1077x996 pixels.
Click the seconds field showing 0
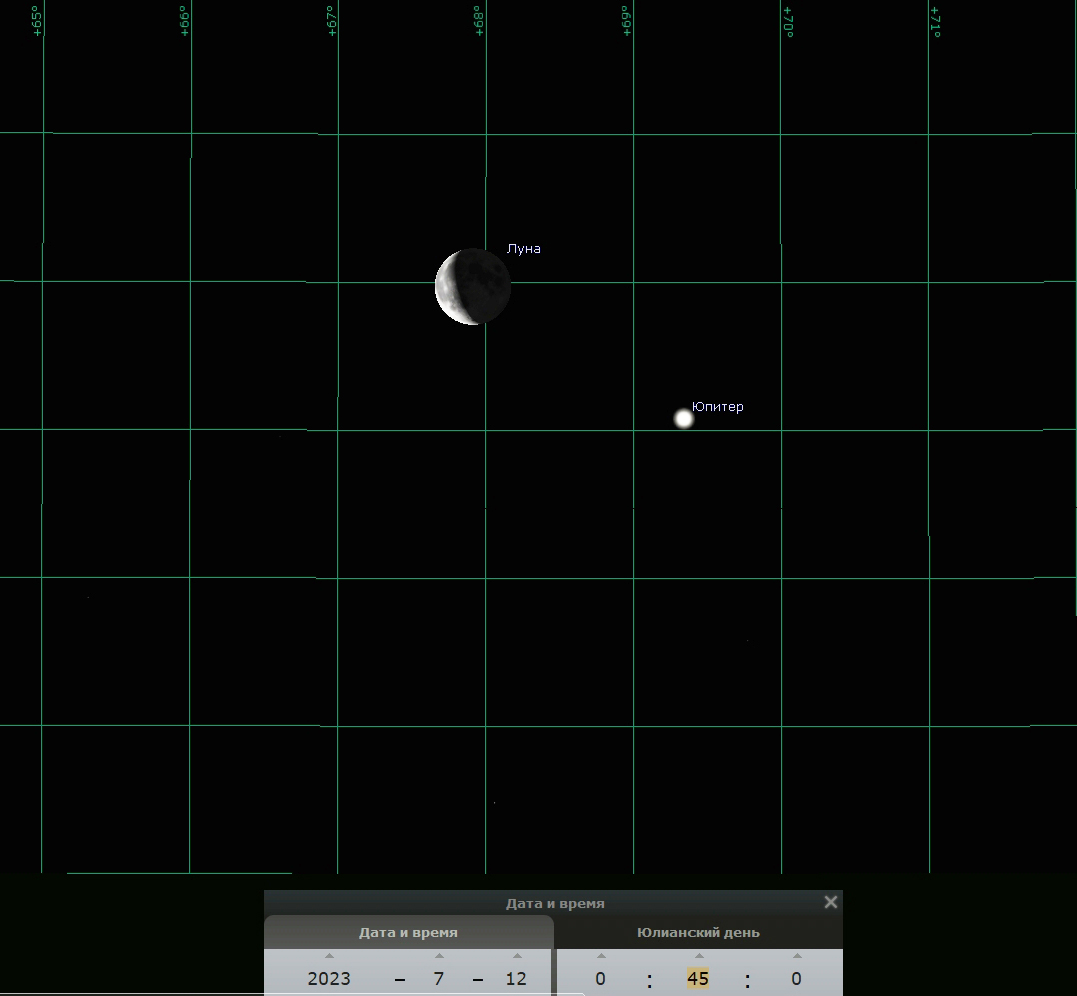tap(796, 978)
